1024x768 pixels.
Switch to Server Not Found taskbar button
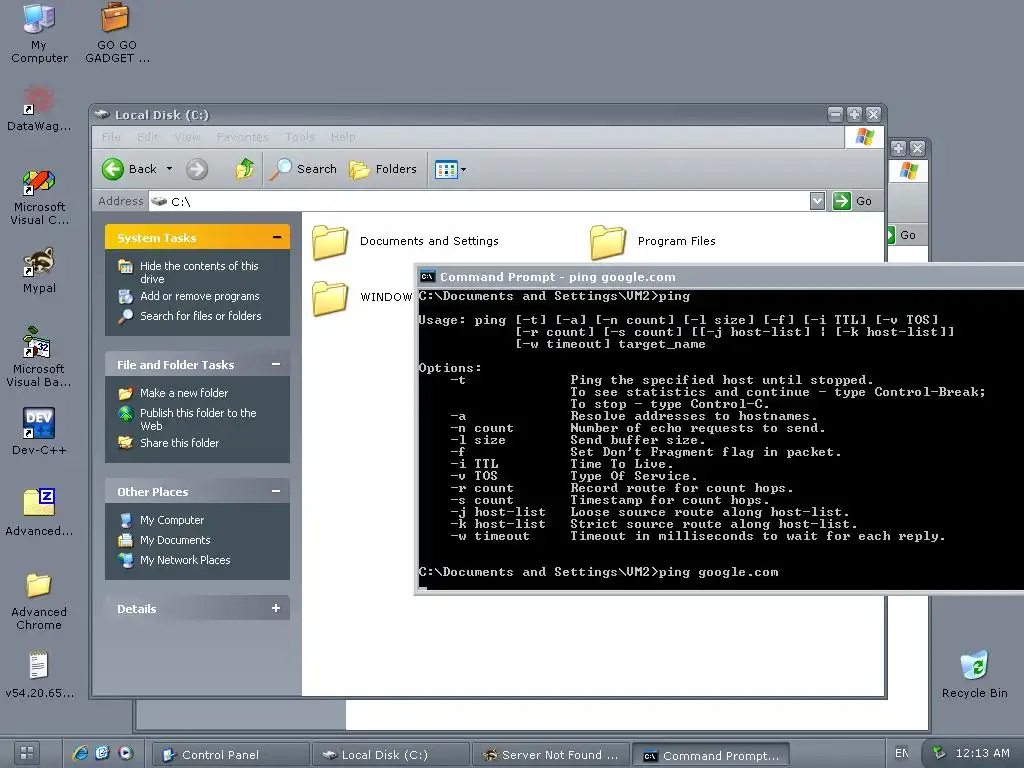[551, 755]
